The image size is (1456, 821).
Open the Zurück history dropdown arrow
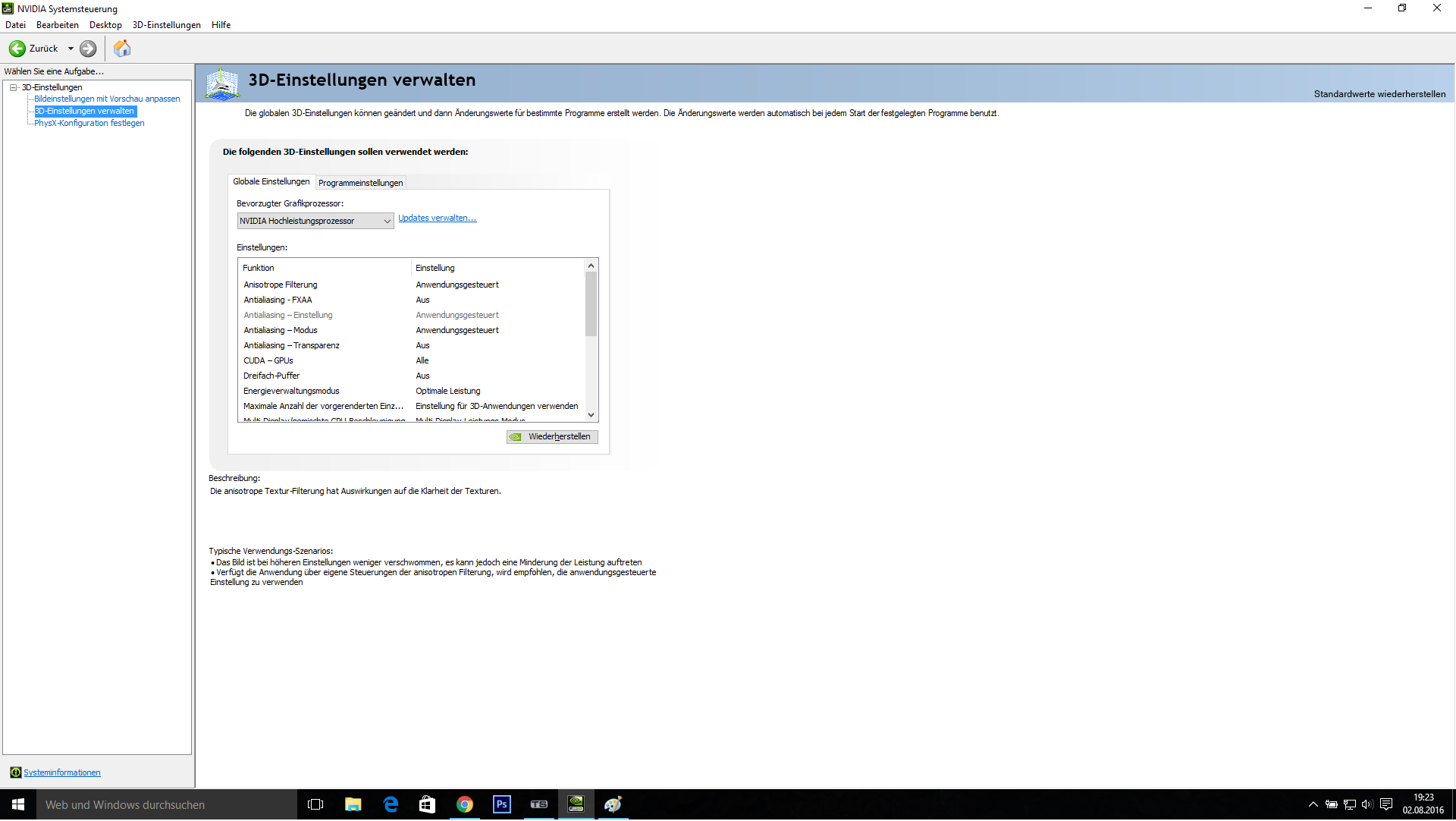[71, 49]
